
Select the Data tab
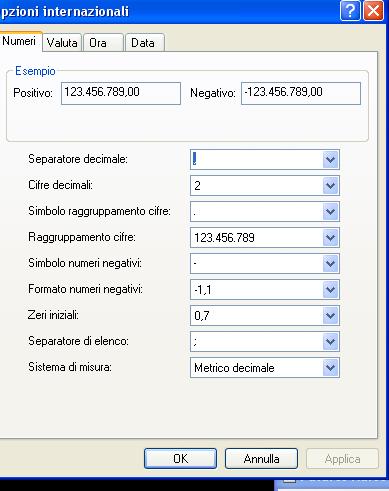click(x=144, y=43)
